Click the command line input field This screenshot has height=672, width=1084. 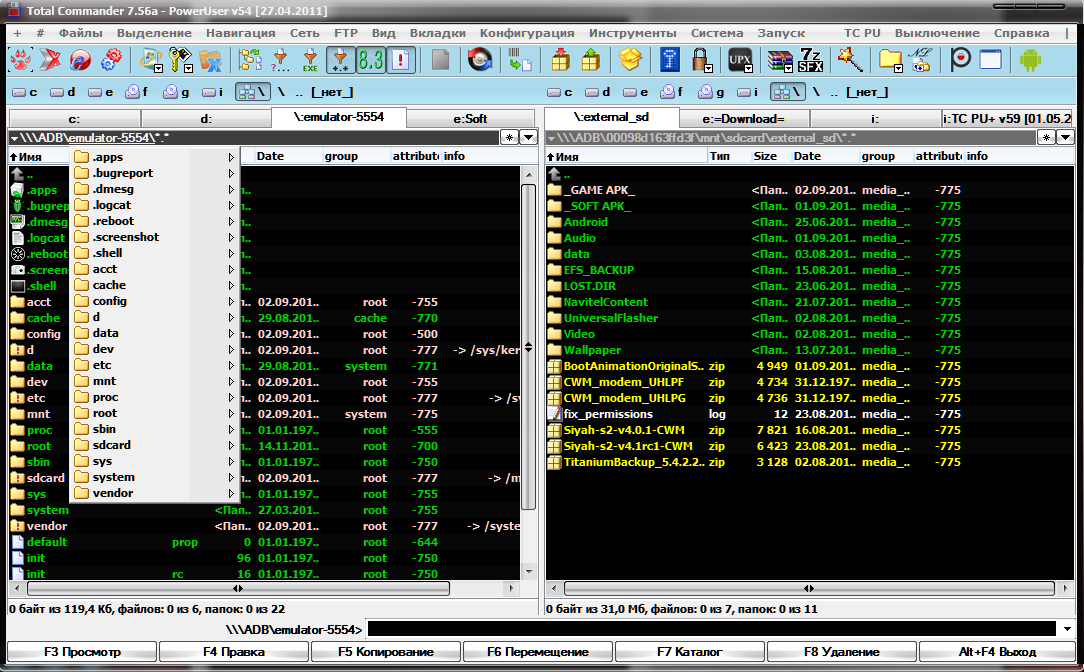click(x=710, y=629)
